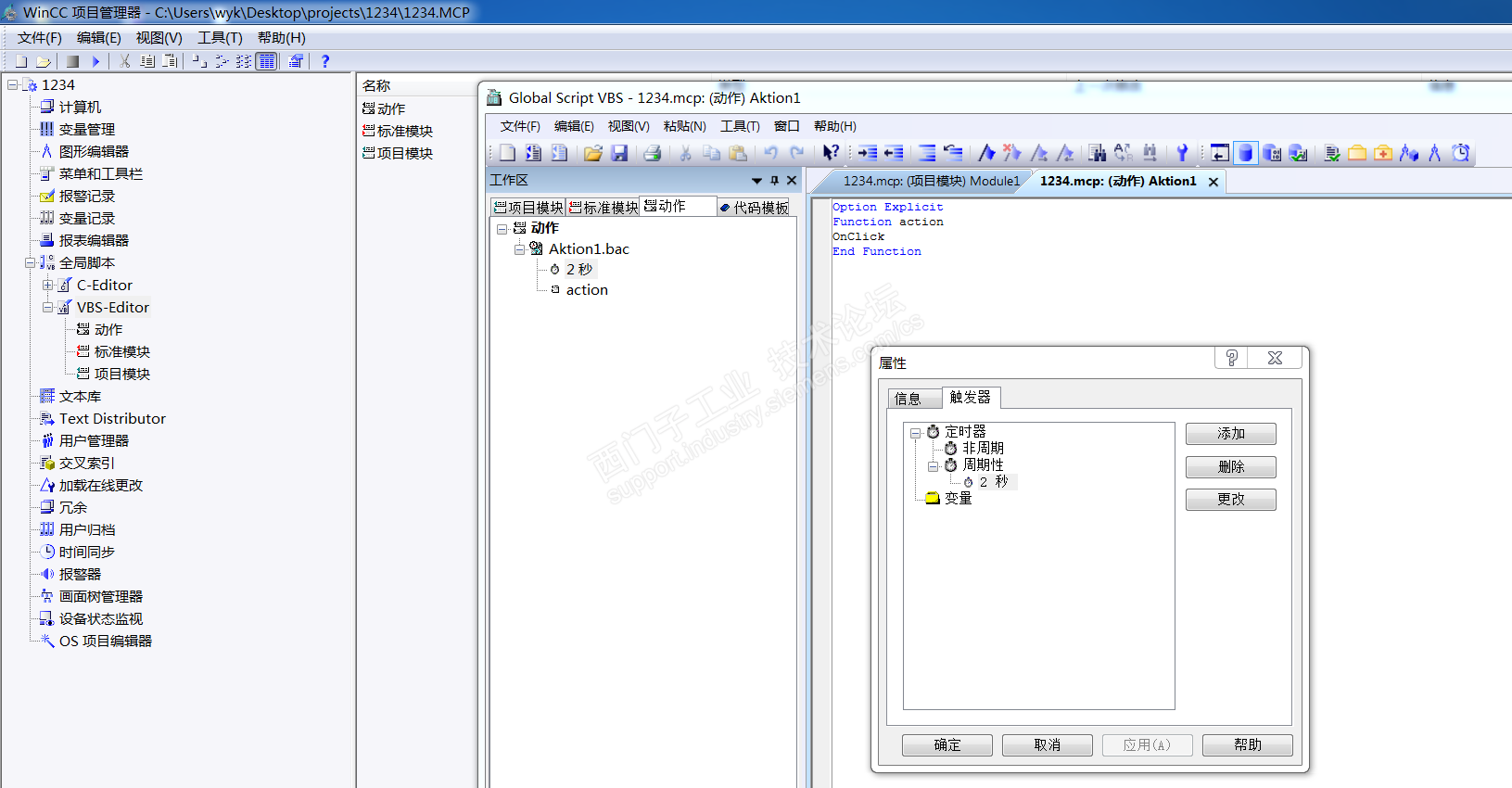Switch to details view icon in WinCC toolbar
1512x788 pixels.
267,61
